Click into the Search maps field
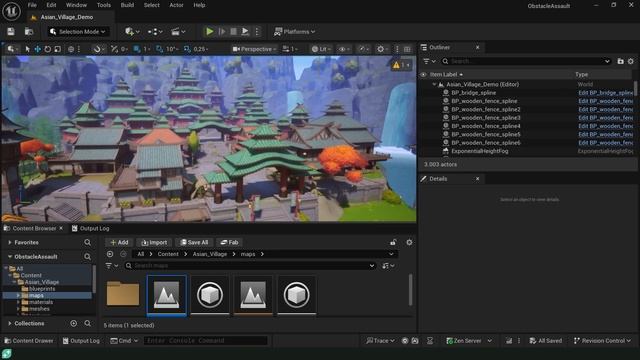640x360 pixels. [250, 266]
